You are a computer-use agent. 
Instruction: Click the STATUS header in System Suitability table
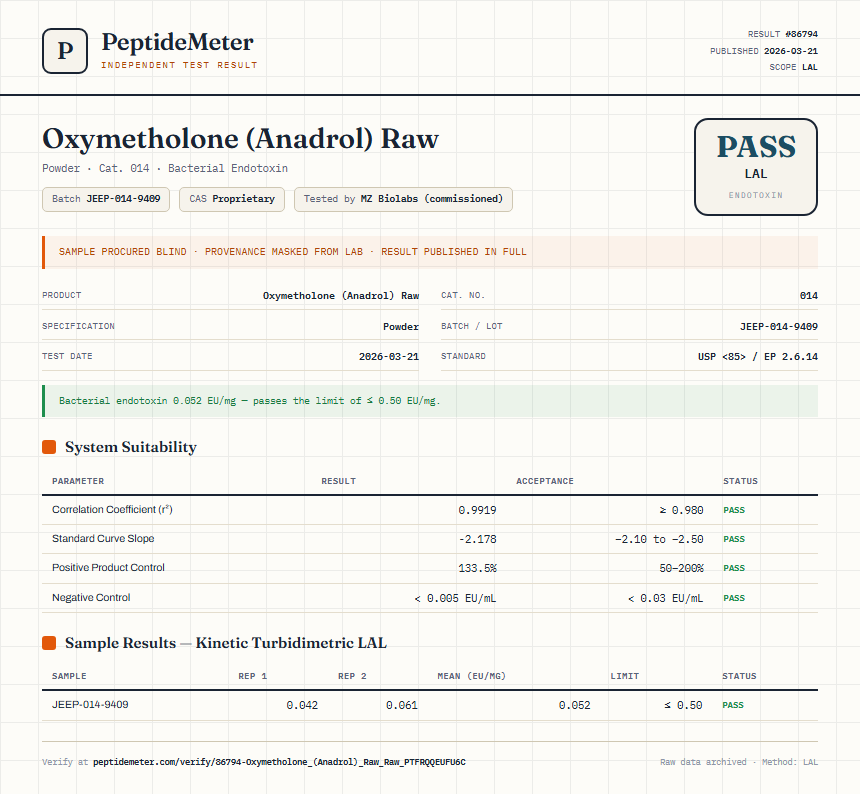(x=740, y=481)
